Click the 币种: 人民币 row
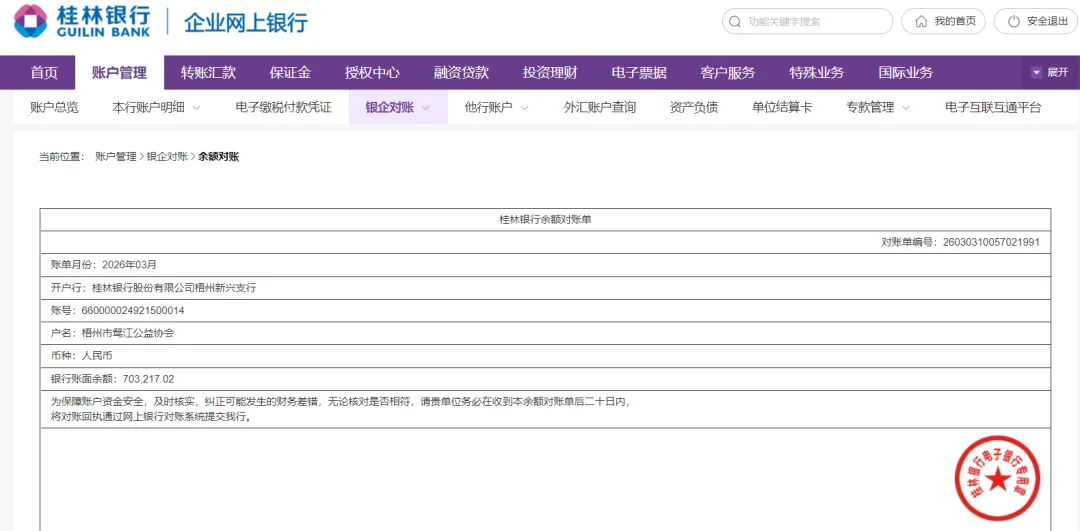The image size is (1080, 531). [x=546, y=356]
